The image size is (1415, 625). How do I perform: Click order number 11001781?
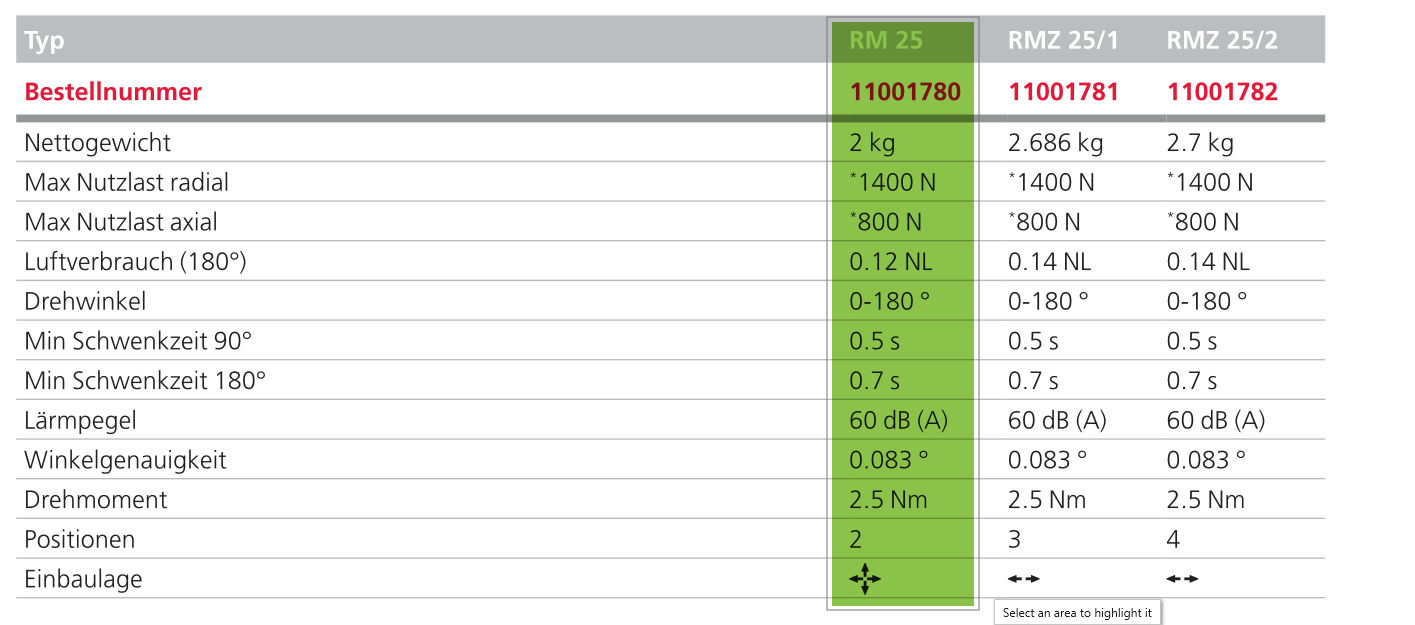tap(1063, 92)
